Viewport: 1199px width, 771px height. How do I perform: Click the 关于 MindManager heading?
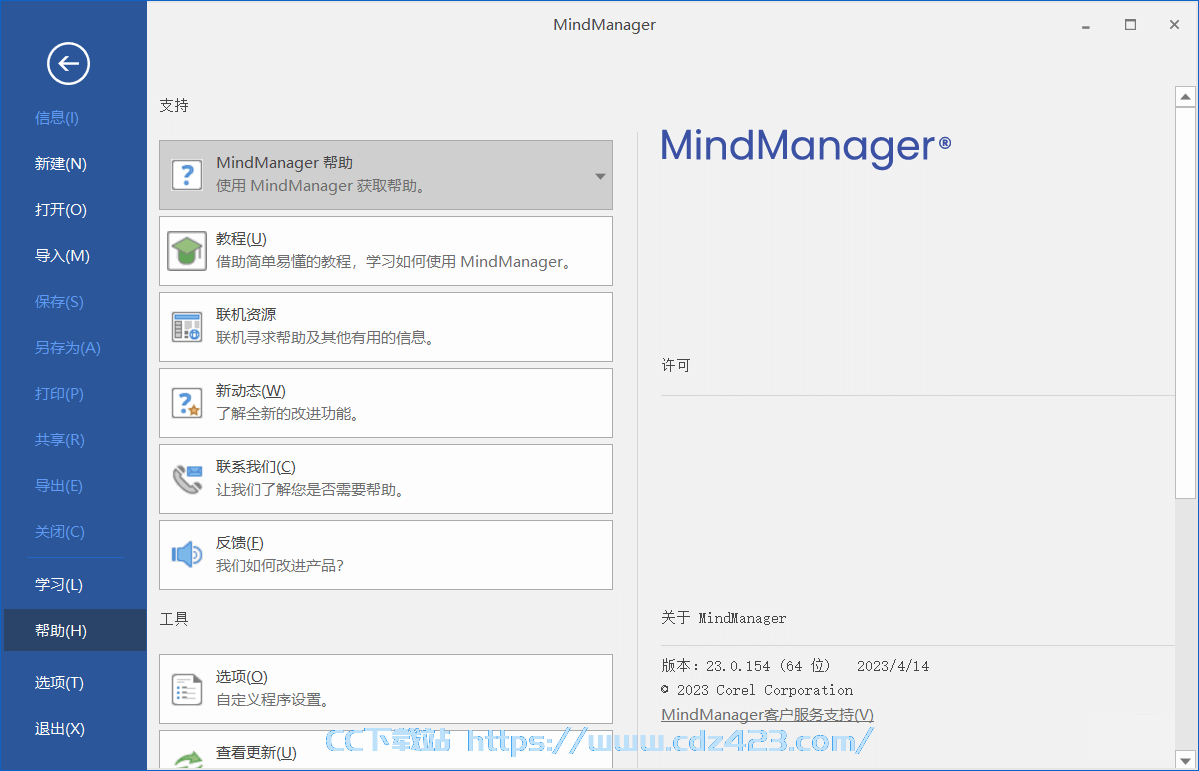[x=723, y=618]
